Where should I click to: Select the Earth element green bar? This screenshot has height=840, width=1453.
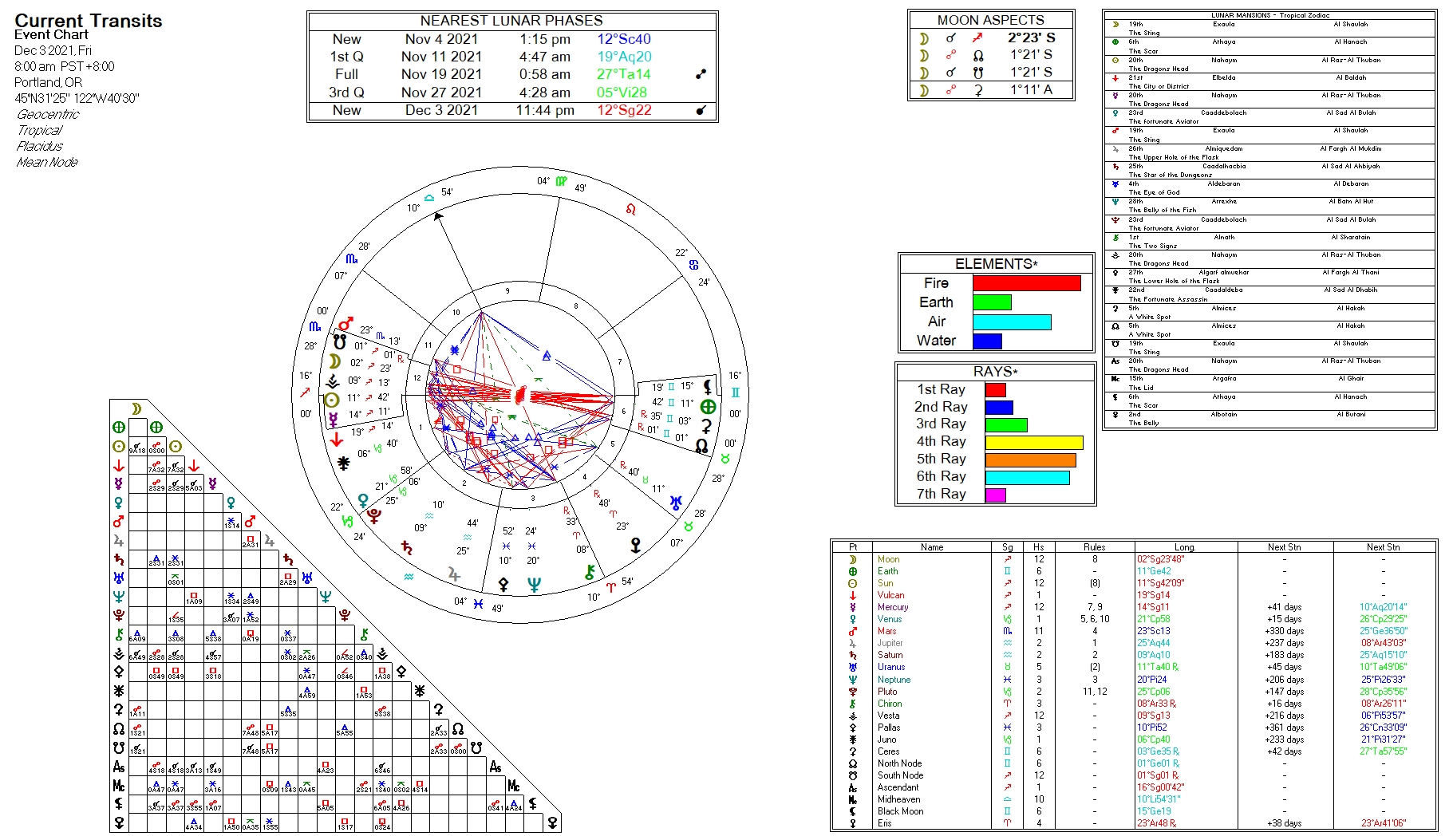coord(992,302)
